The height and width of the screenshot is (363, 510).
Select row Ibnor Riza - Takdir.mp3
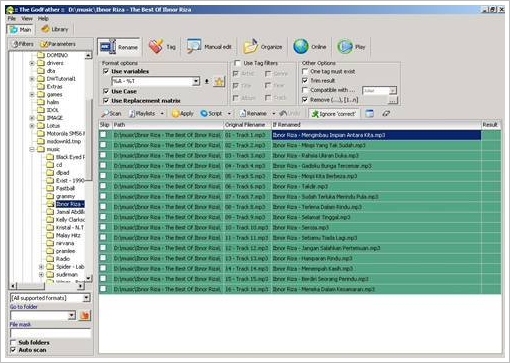coord(300,186)
